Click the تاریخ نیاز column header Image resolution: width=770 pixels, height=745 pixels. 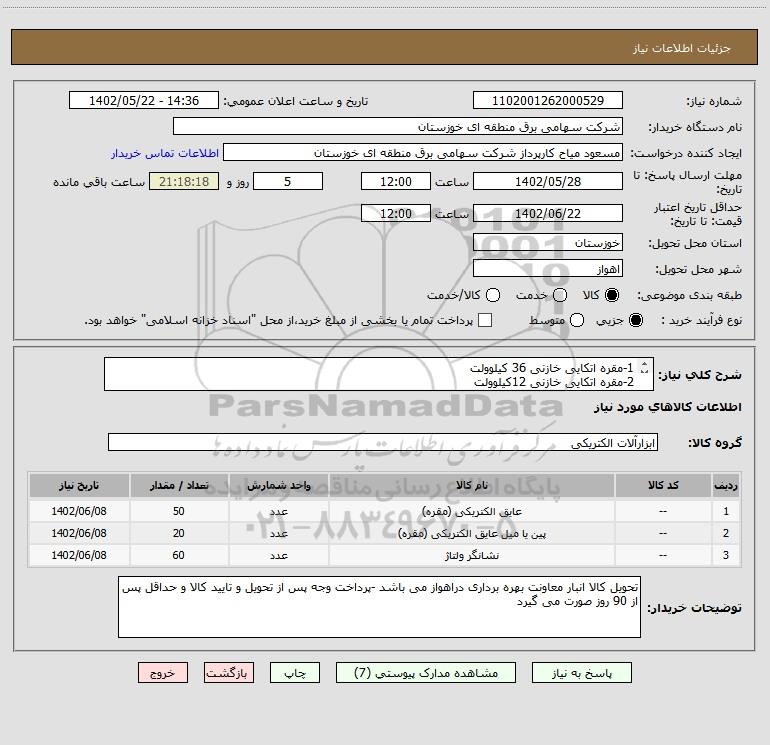click(79, 485)
